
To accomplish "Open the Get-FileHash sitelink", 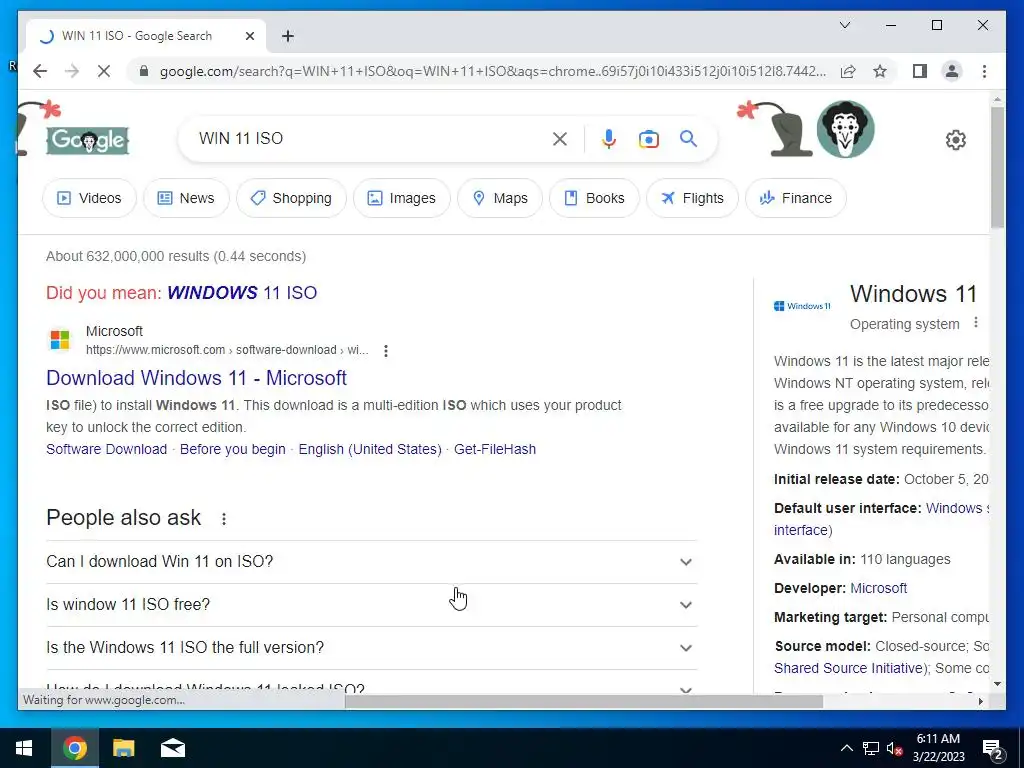I will (x=495, y=449).
